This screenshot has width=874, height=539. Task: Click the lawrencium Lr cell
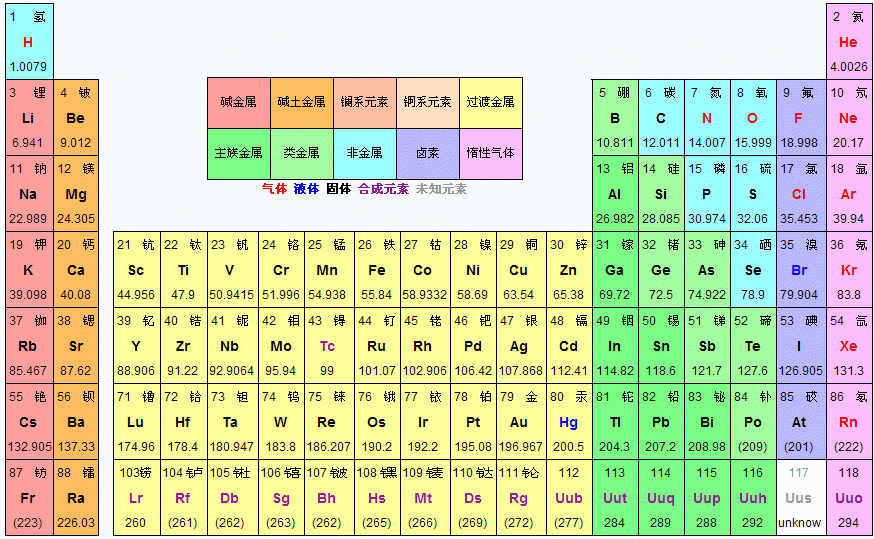point(137,498)
